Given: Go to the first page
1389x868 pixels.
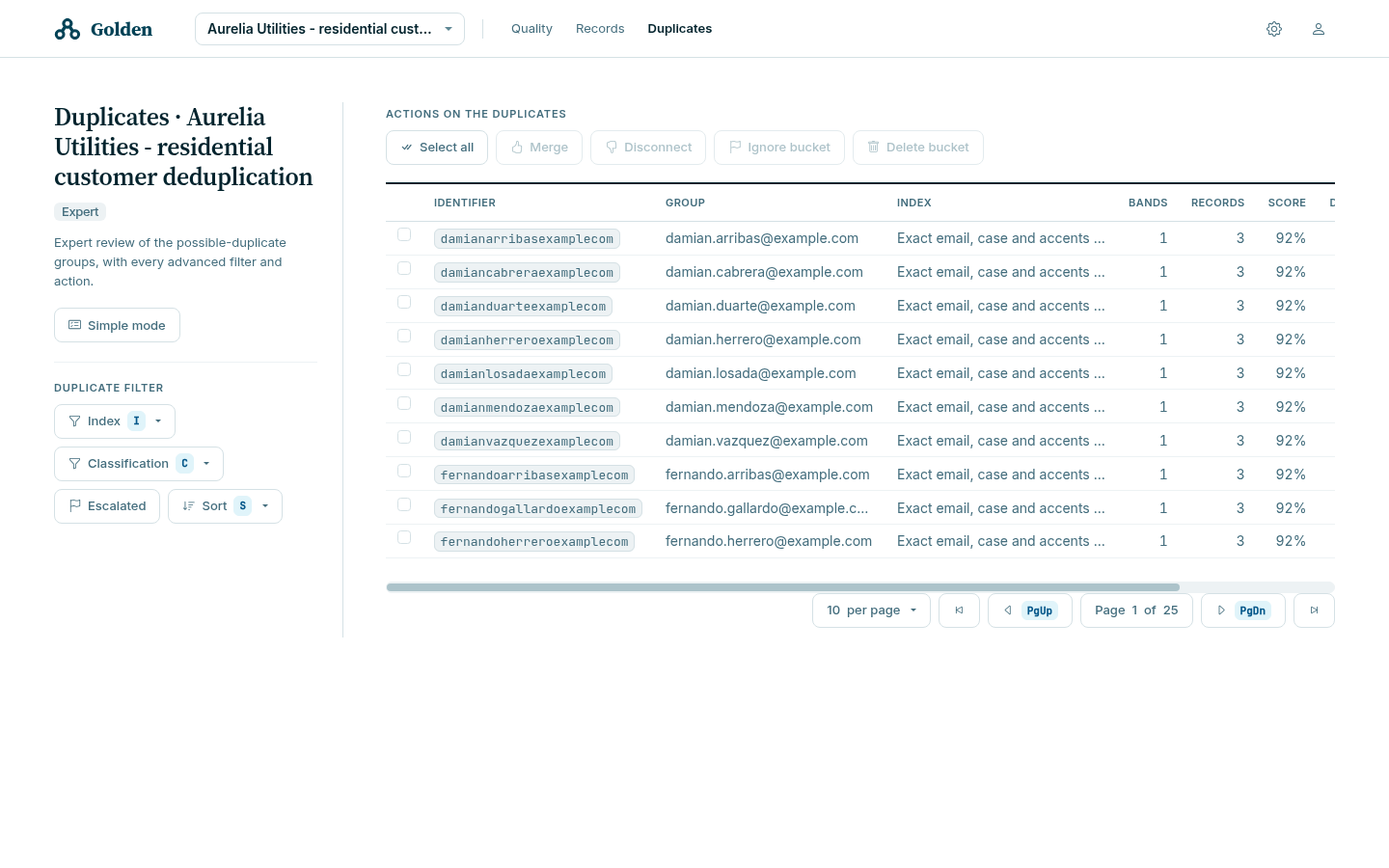Looking at the screenshot, I should [x=959, y=610].
